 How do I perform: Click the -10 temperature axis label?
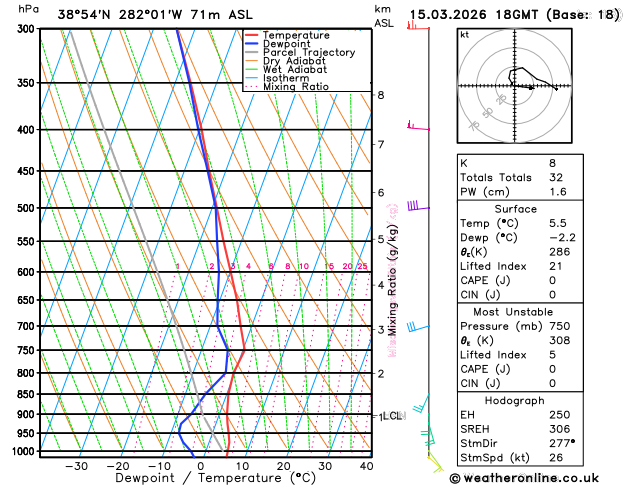[x=159, y=466]
